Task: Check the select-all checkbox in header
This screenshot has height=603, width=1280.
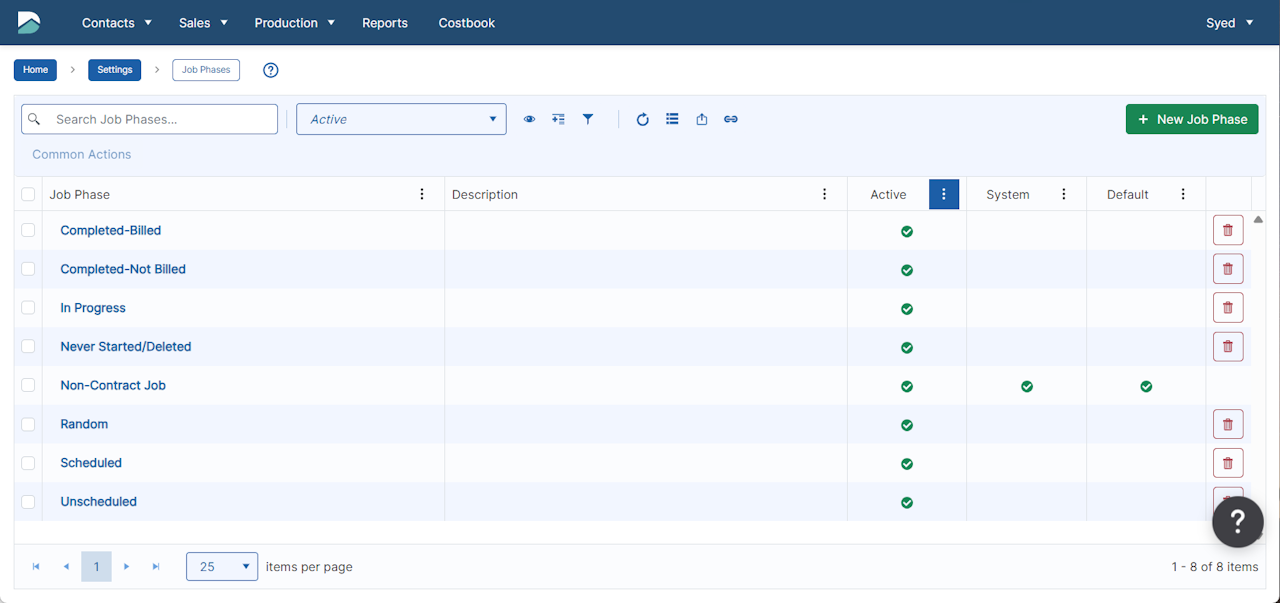Action: pyautogui.click(x=28, y=195)
